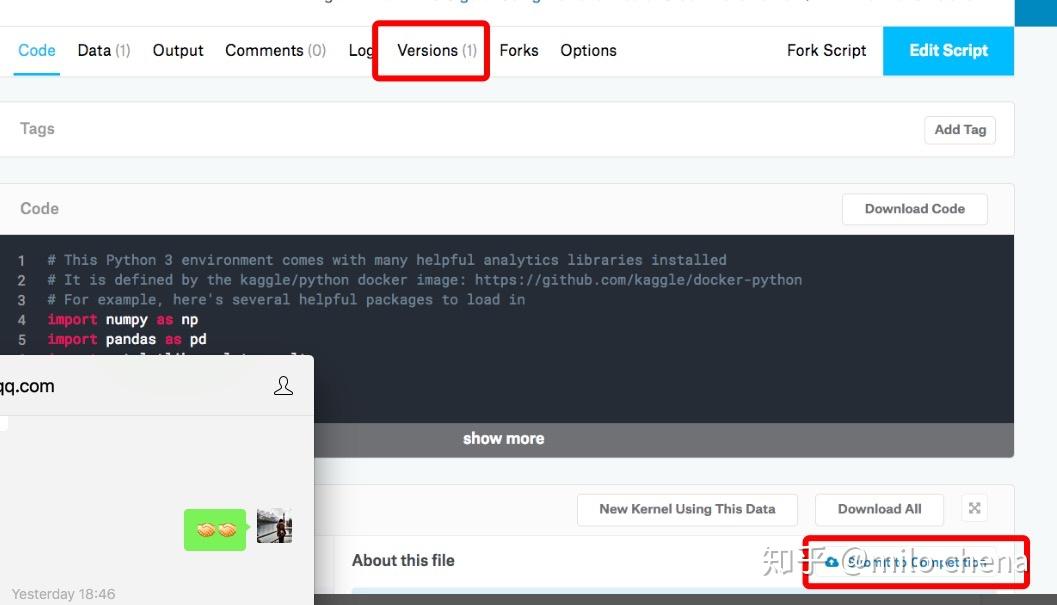Click New Kernel Using This Data
The width and height of the screenshot is (1057, 605).
[687, 509]
